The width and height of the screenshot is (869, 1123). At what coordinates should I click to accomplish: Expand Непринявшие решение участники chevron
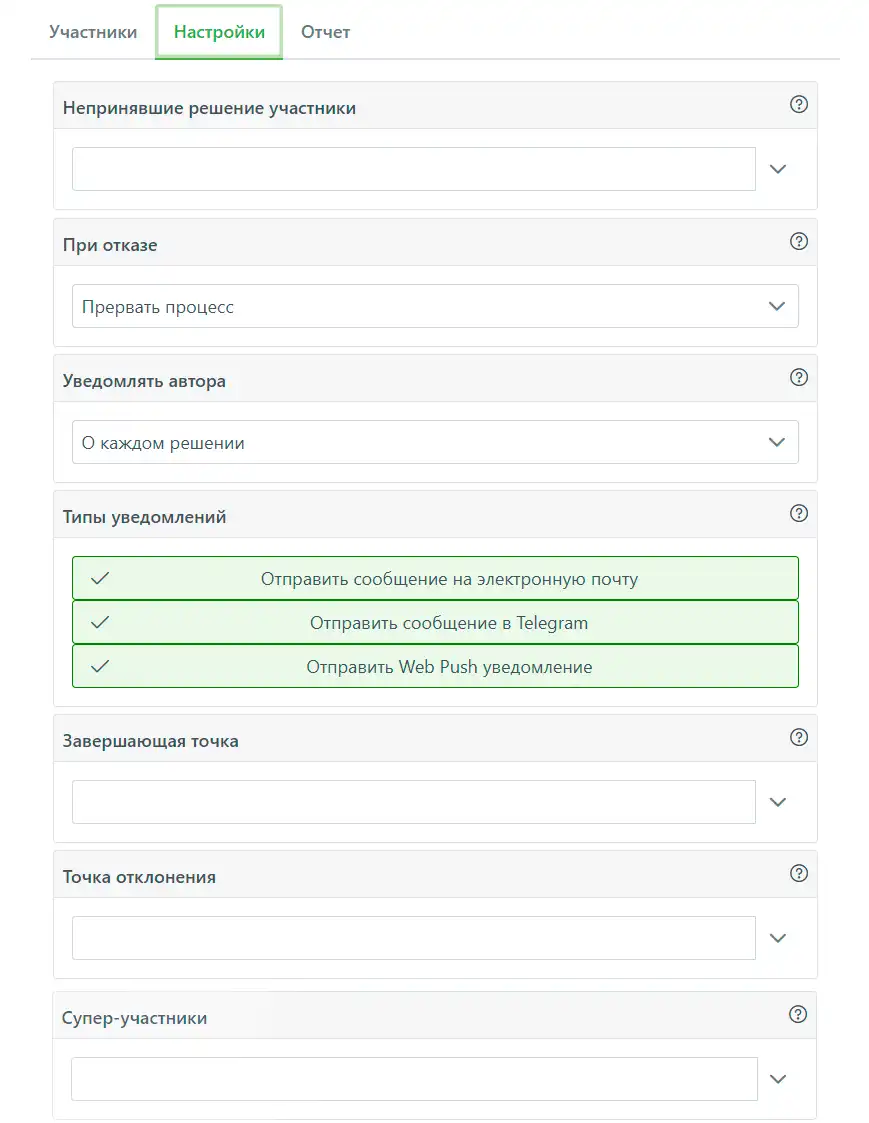[x=778, y=170]
